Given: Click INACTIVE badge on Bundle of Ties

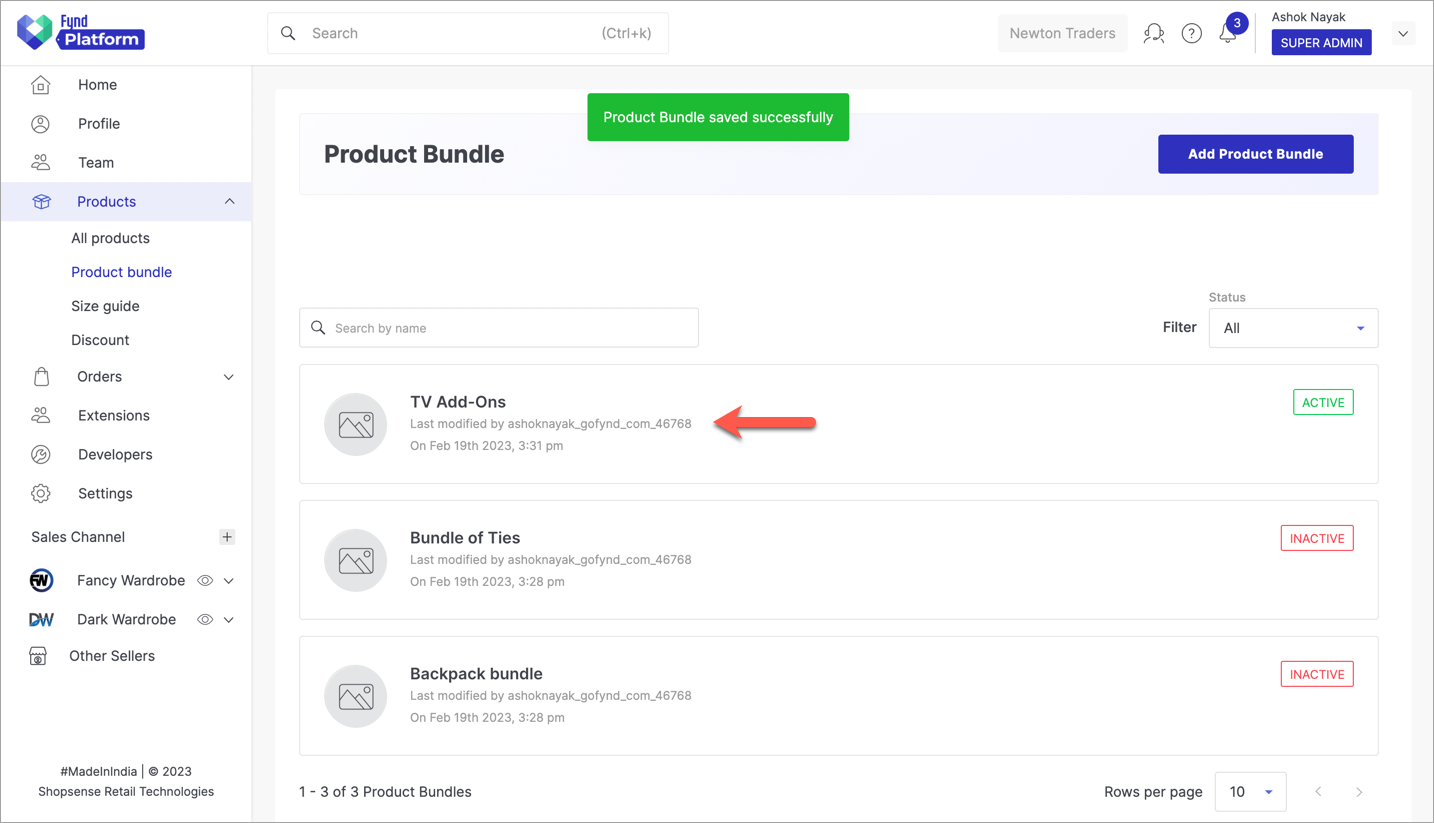Looking at the screenshot, I should [x=1317, y=538].
